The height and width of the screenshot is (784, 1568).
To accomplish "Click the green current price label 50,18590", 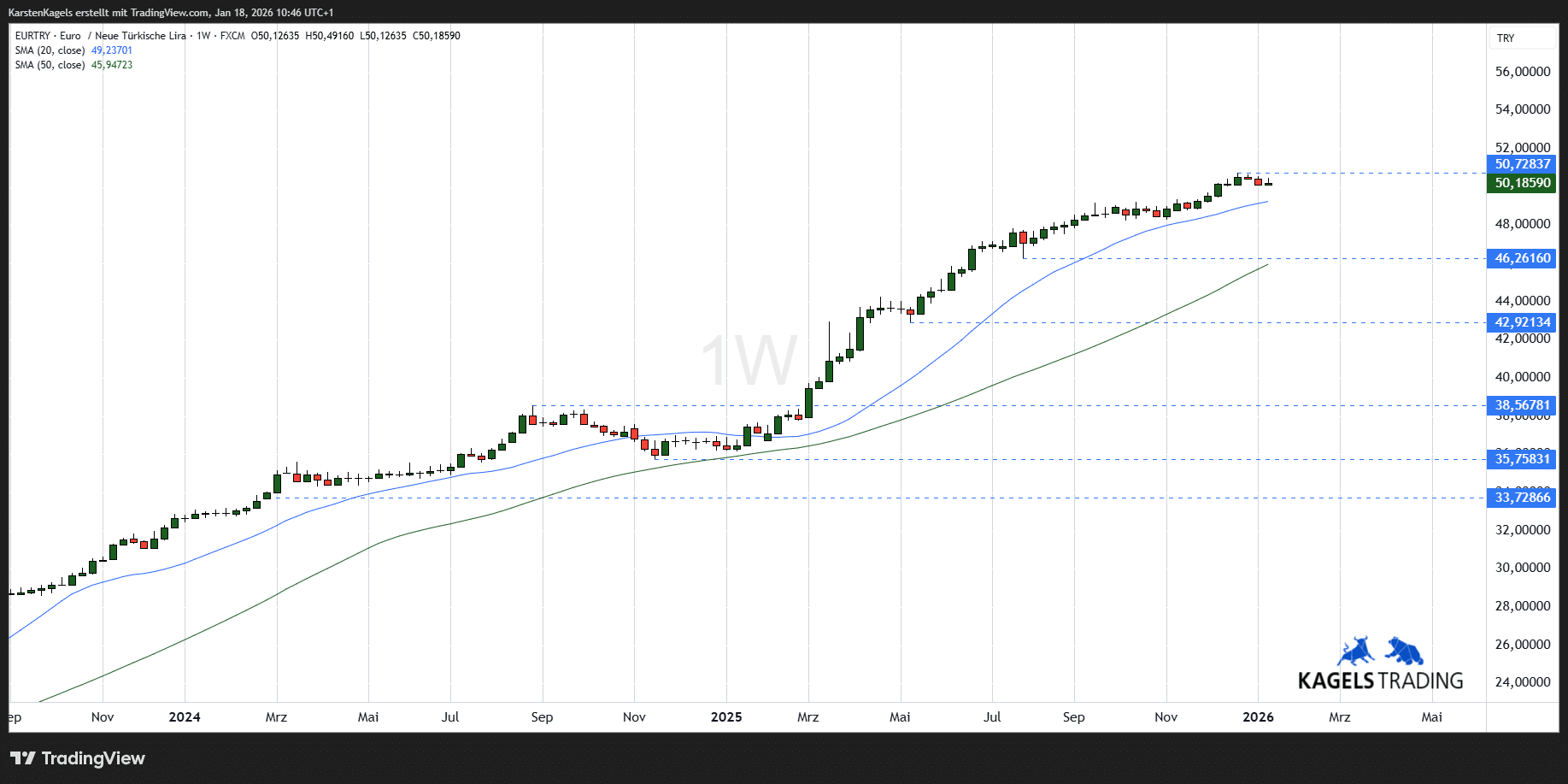I will pyautogui.click(x=1521, y=183).
